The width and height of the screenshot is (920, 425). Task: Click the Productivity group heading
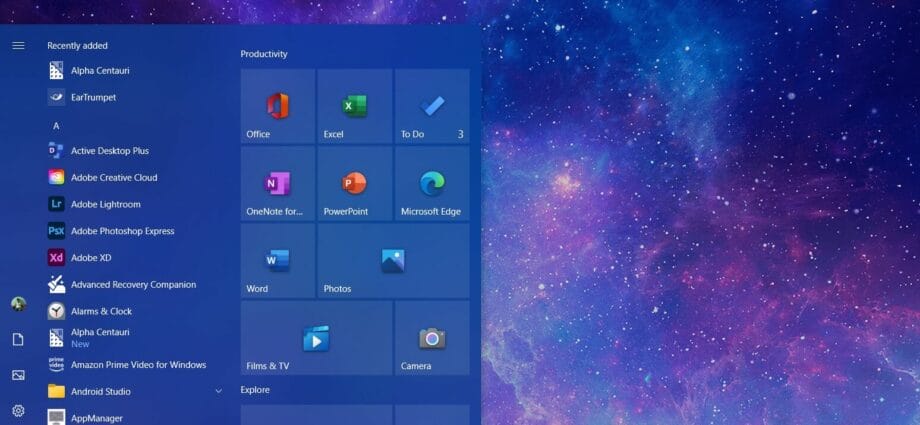click(264, 54)
